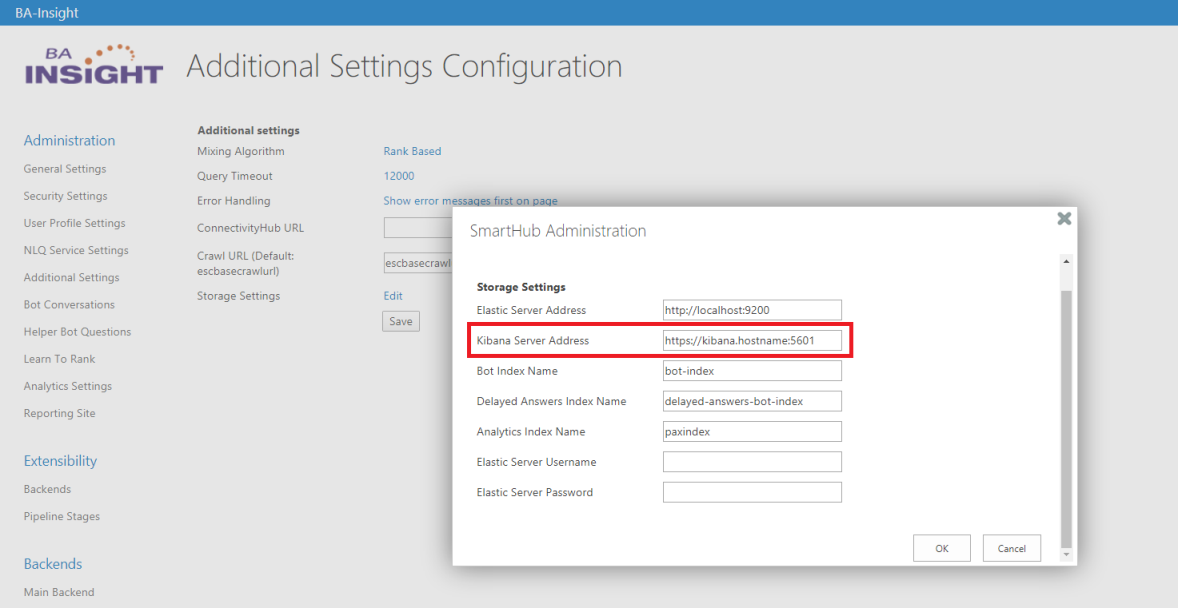Click the dialog scrollbar down arrow
Screen dimensions: 1178x608
click(x=1066, y=554)
